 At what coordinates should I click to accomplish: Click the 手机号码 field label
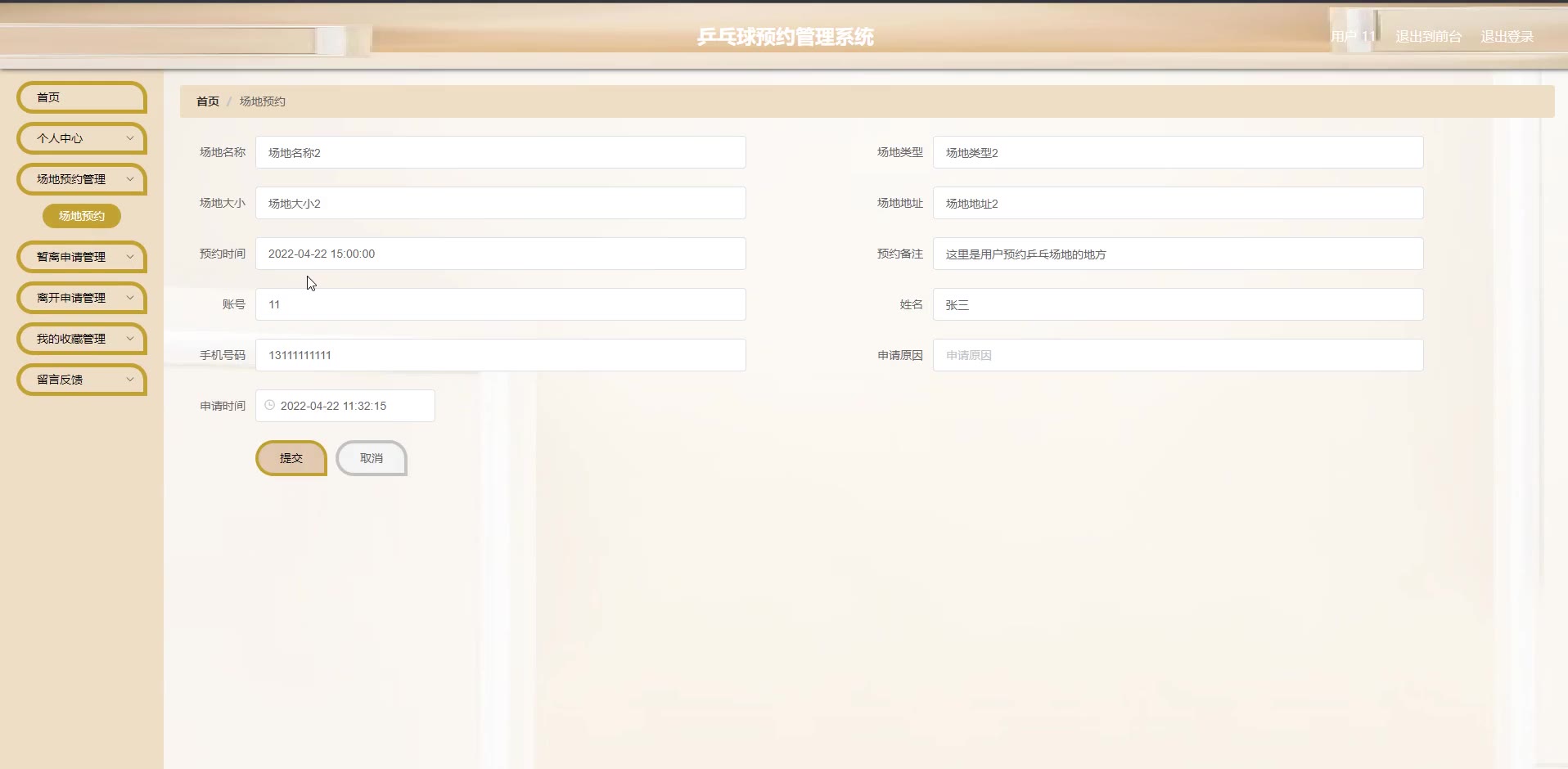[223, 355]
